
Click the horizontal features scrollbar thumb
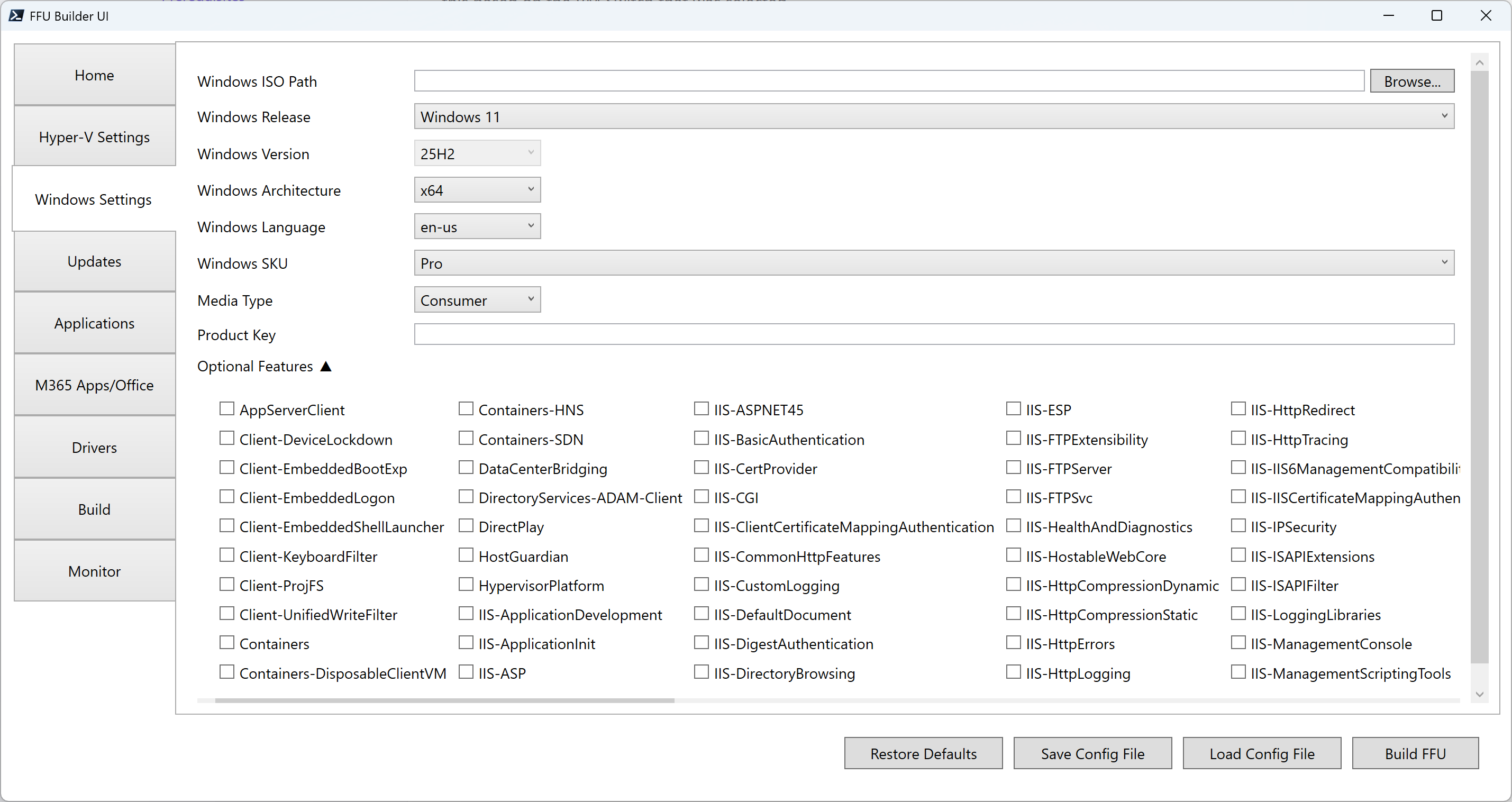[x=444, y=700]
